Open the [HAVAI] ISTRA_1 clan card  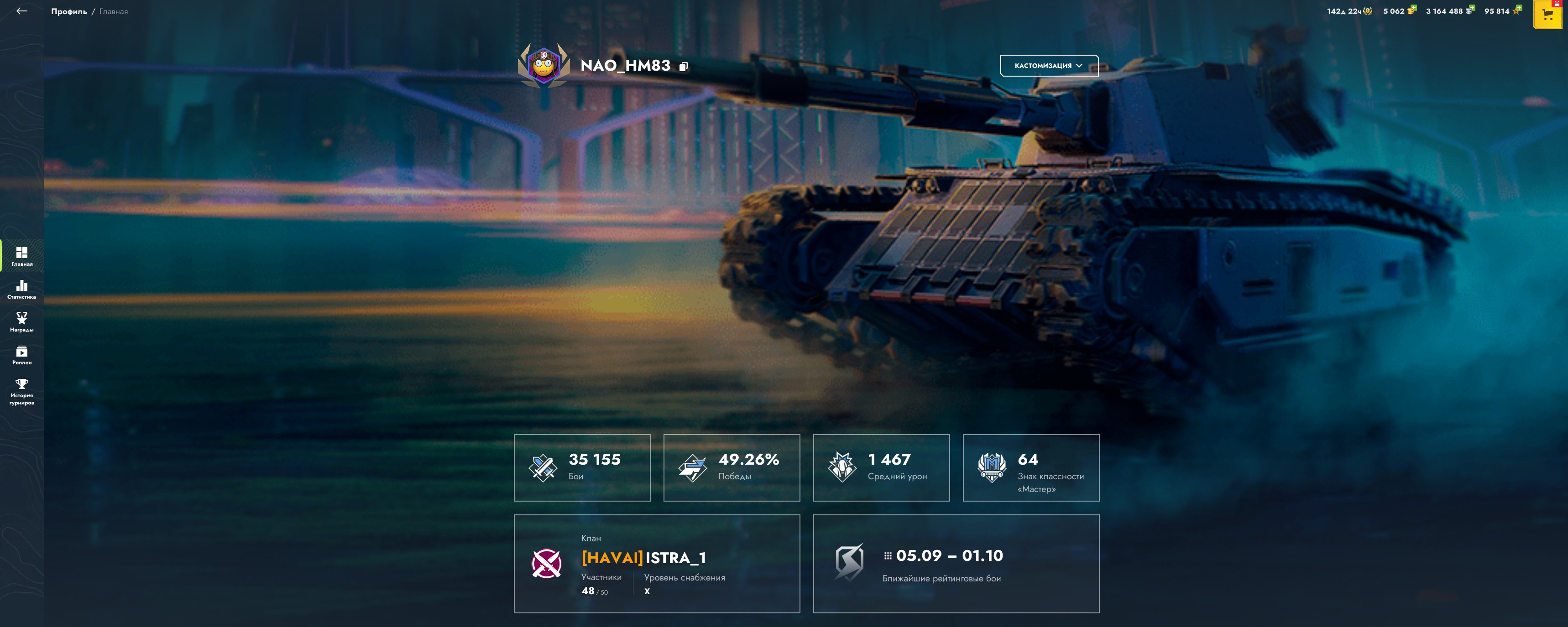coord(657,564)
